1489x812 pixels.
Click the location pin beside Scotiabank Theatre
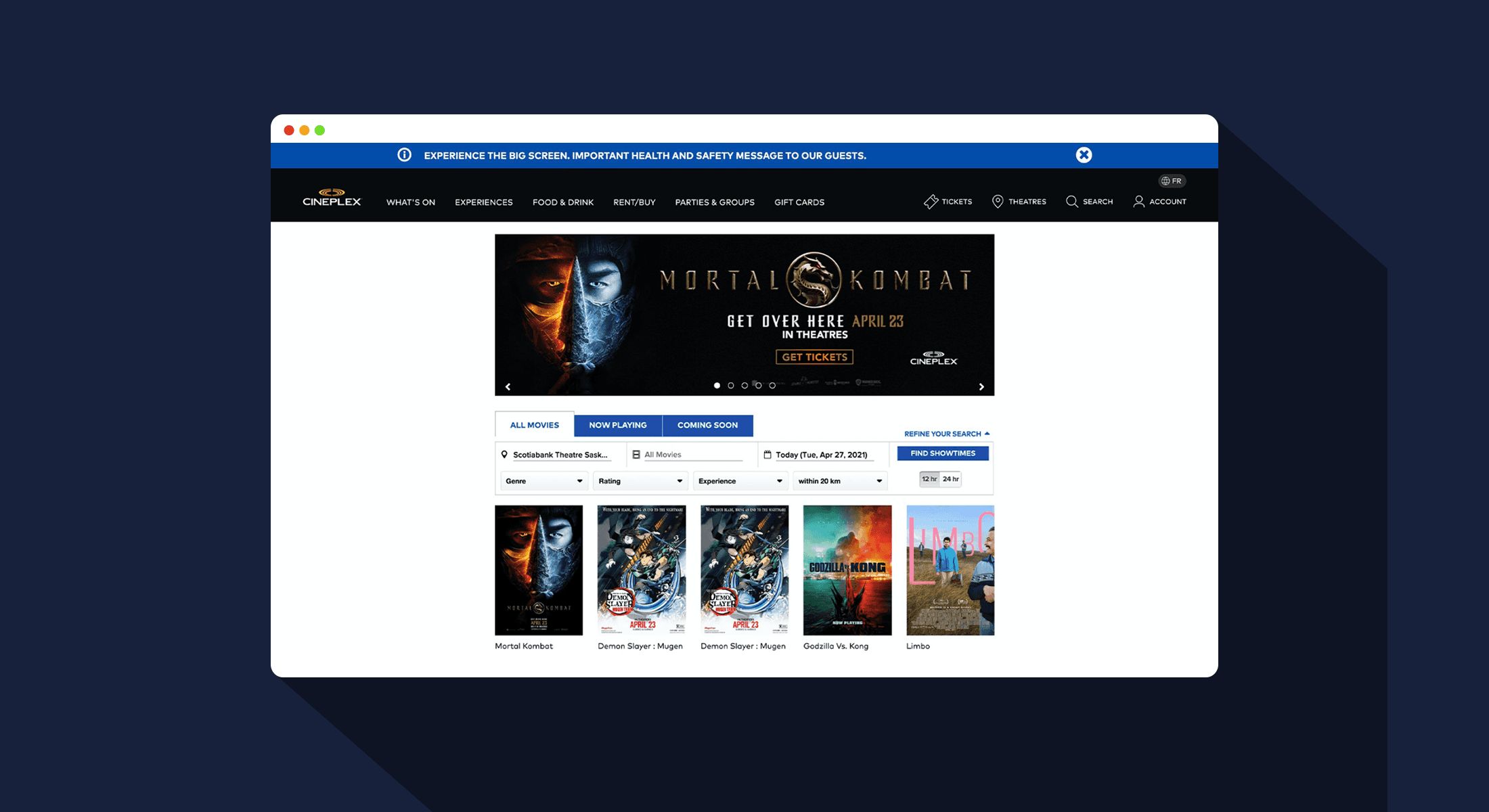[504, 454]
